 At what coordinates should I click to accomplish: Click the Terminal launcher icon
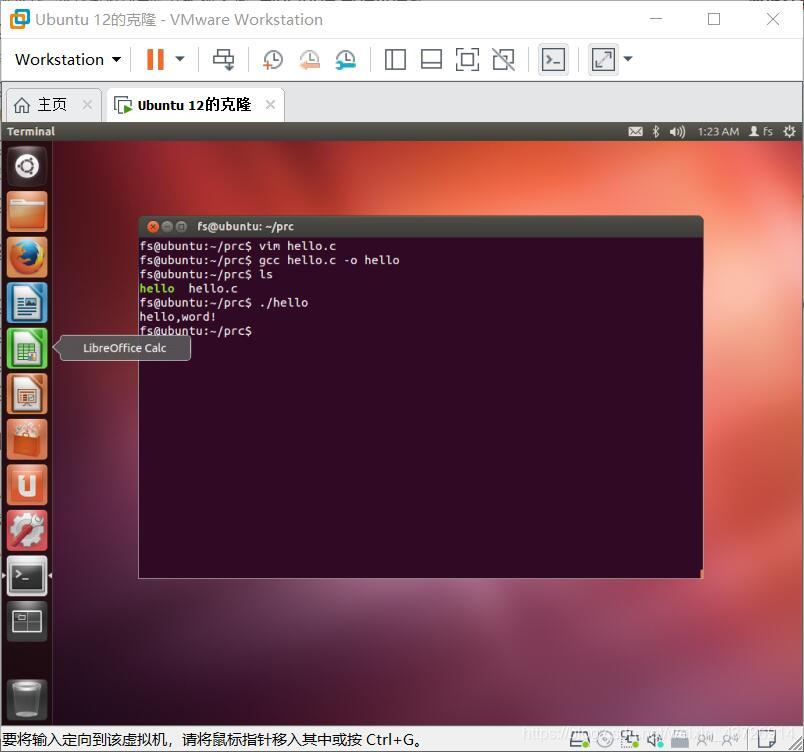click(x=27, y=576)
